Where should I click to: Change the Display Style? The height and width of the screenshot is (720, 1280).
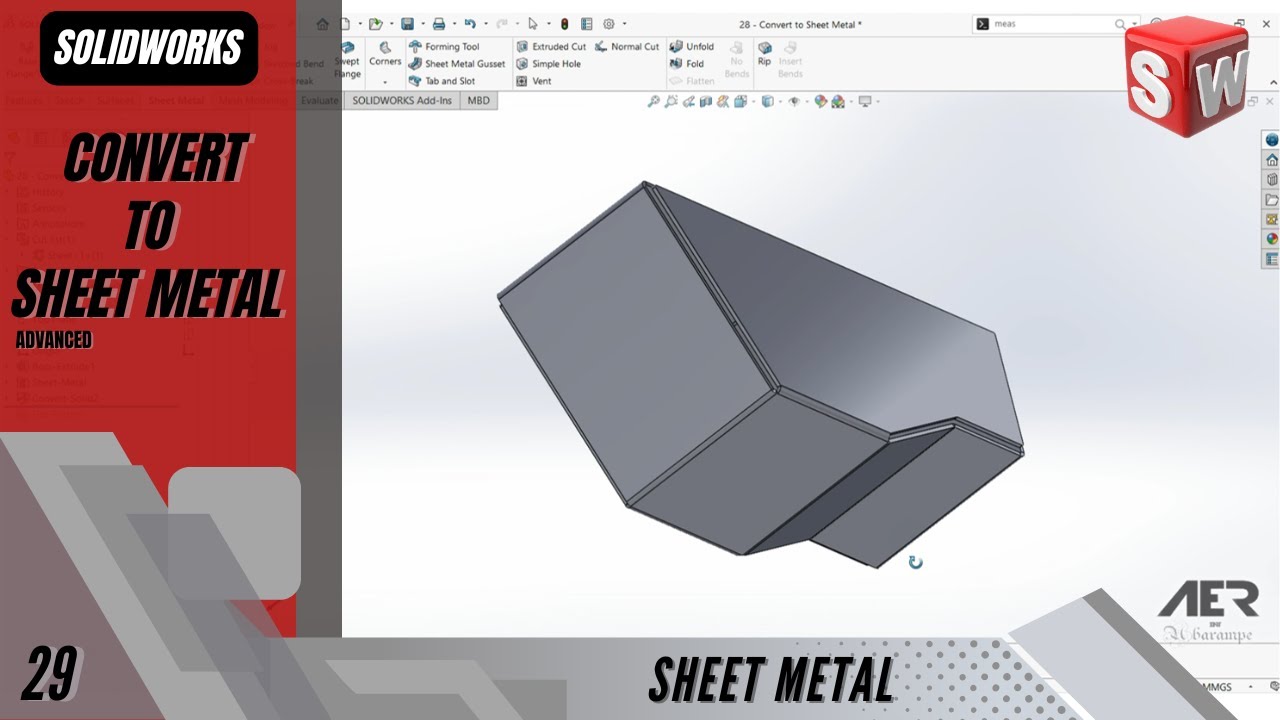(x=767, y=101)
